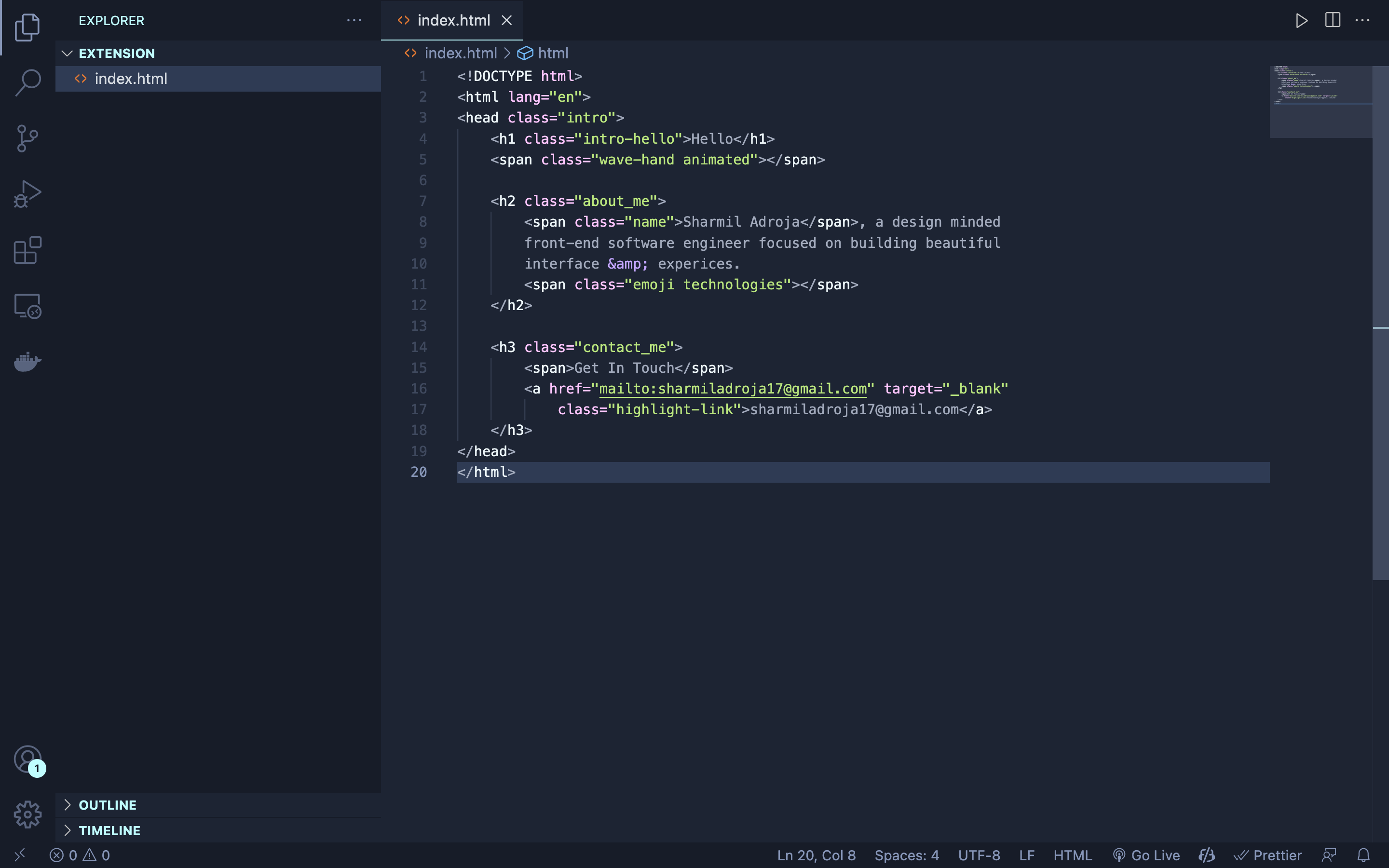This screenshot has width=1389, height=868.
Task: Click on 'Sharmil Adroja' text
Action: (x=741, y=222)
